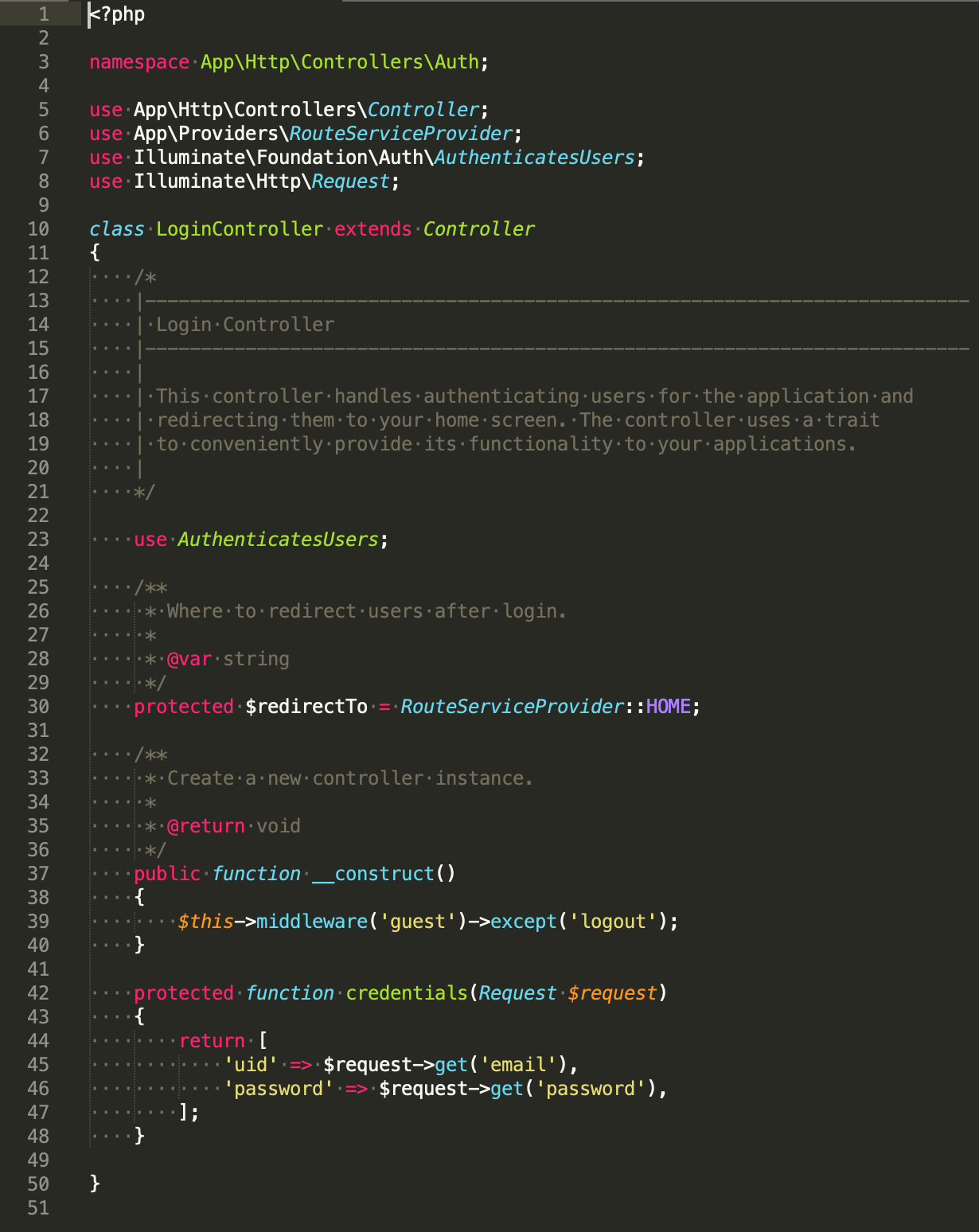Click line number 30 in the gutter
Image resolution: width=979 pixels, height=1232 pixels.
coord(37,706)
